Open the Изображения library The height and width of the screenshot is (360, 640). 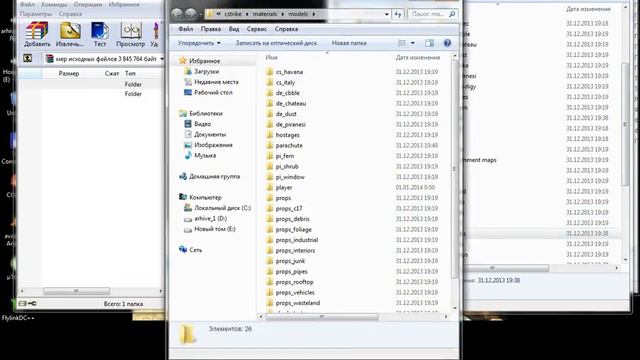[213, 145]
